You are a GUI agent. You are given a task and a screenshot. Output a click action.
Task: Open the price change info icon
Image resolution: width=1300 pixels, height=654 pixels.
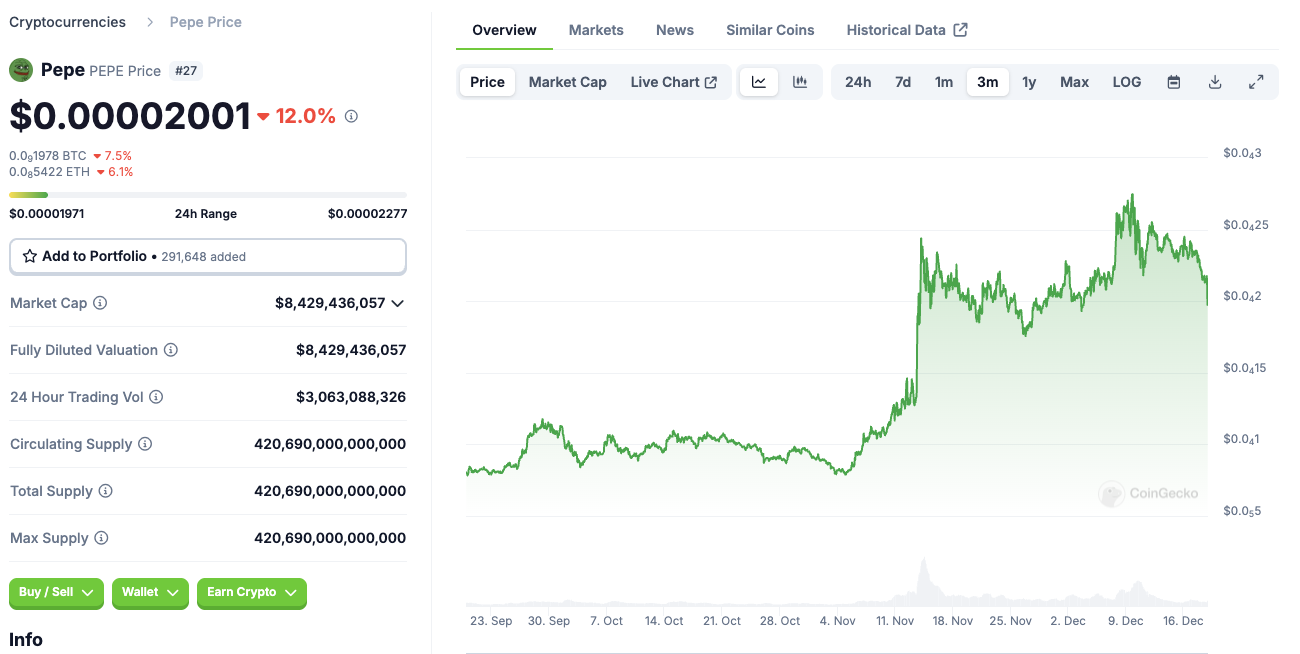[x=351, y=116]
